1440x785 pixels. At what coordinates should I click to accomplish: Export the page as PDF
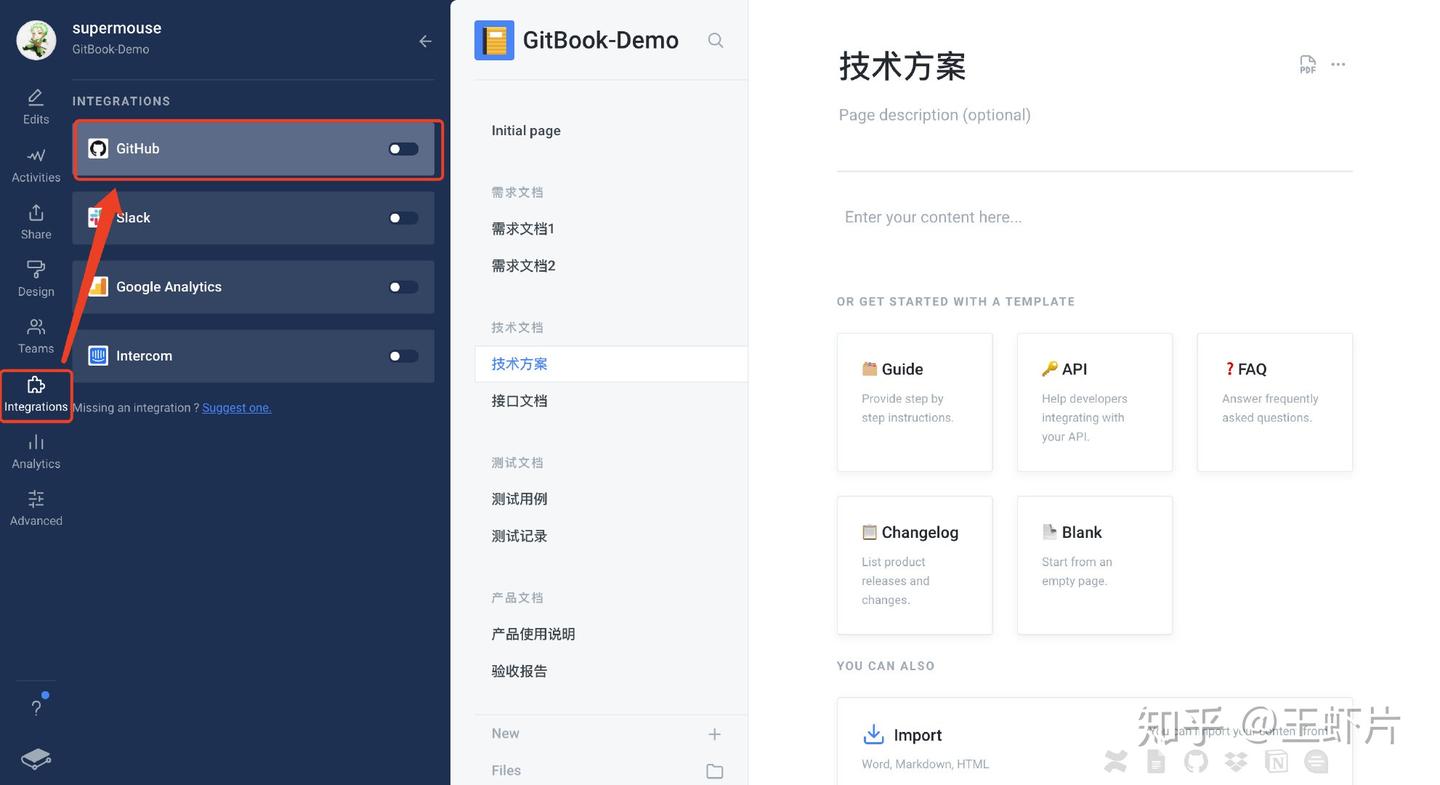coord(1307,63)
